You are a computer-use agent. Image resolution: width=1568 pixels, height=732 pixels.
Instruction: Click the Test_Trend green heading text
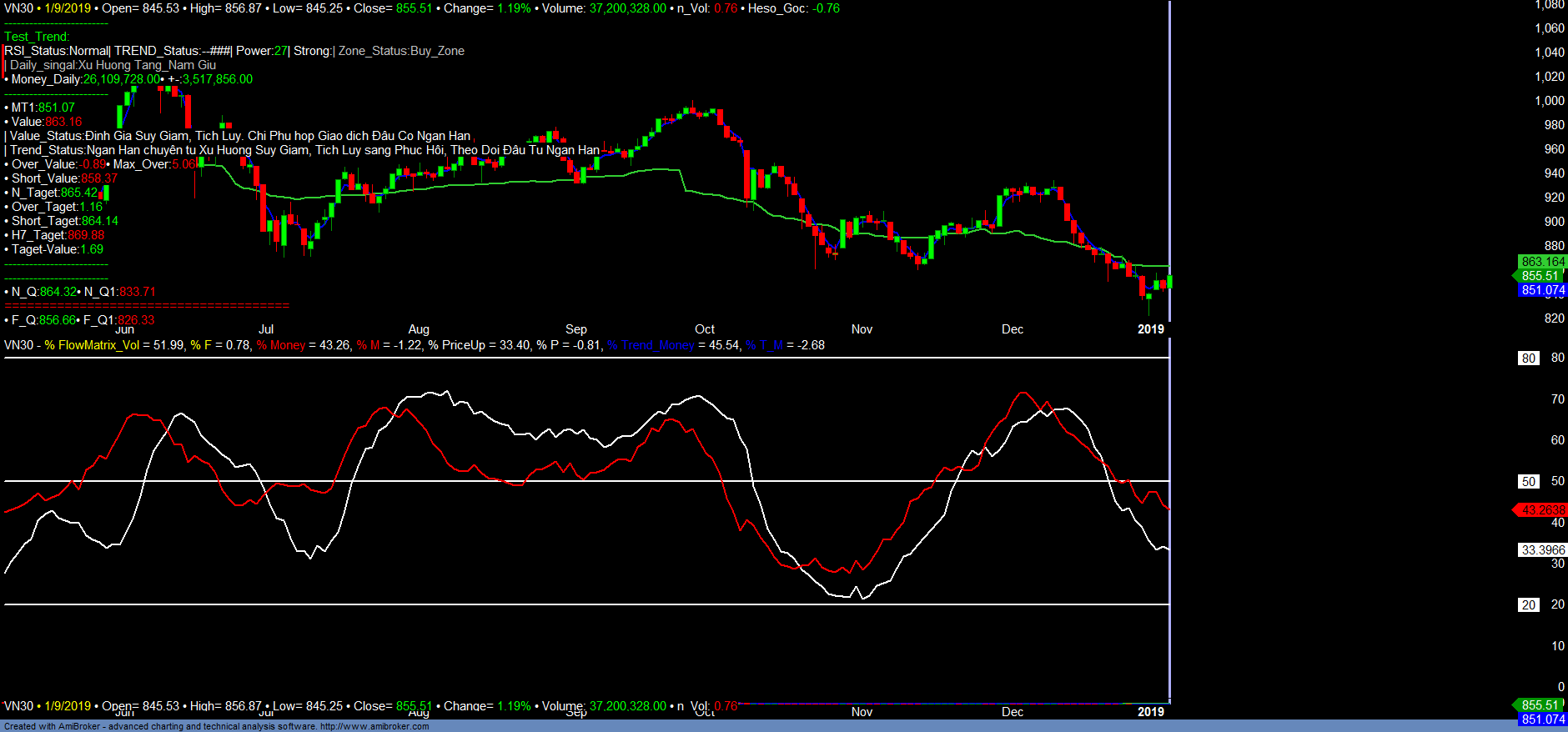(x=37, y=37)
